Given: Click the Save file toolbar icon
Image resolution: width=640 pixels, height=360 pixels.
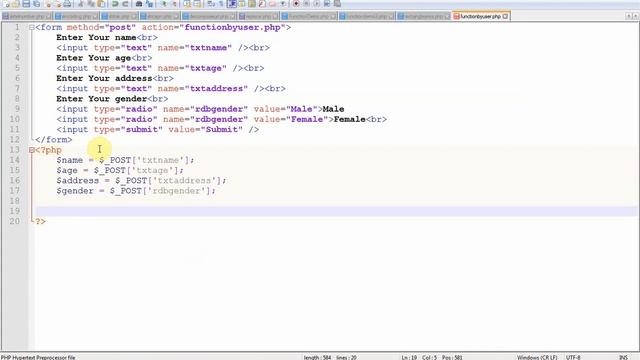Looking at the screenshot, I should click(26, 4).
